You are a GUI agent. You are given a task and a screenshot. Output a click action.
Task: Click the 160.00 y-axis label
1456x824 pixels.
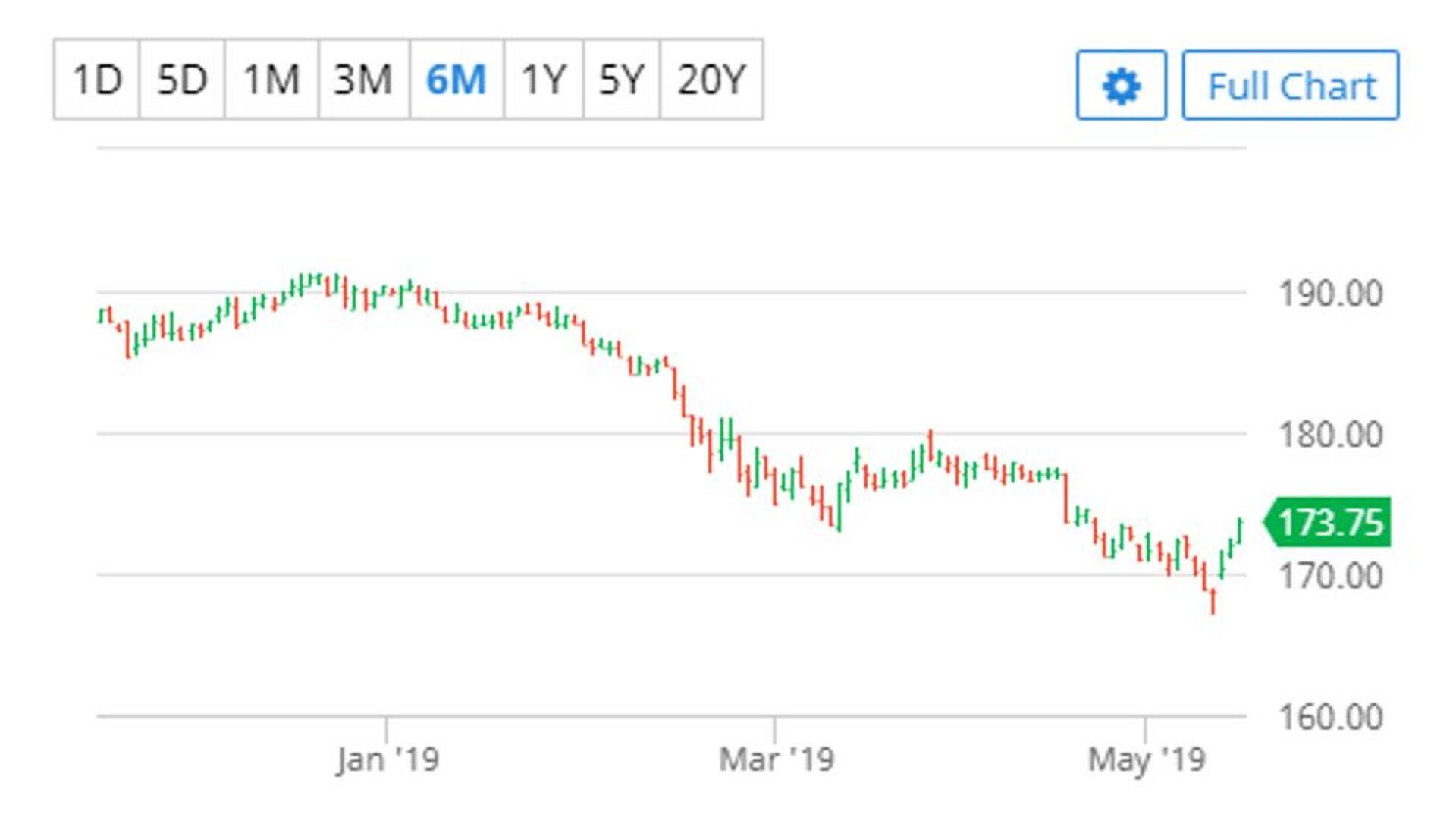(x=1331, y=717)
